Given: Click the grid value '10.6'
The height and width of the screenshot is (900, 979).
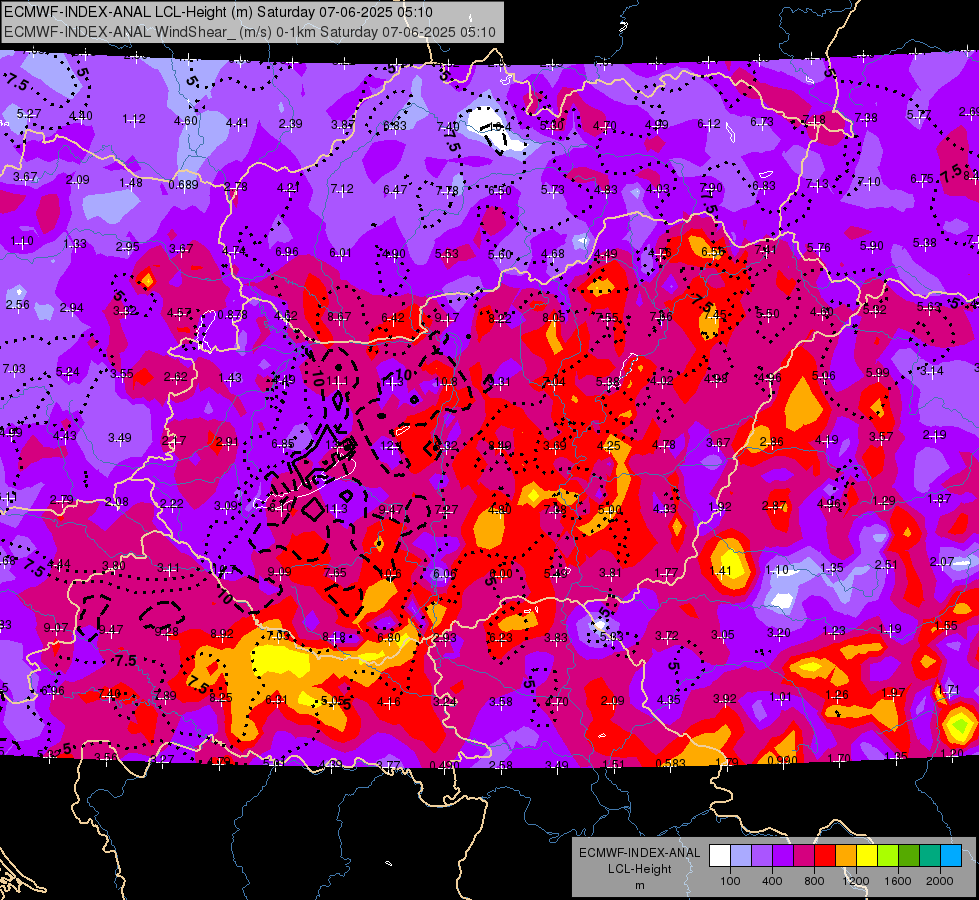Looking at the screenshot, I should [x=390, y=573].
